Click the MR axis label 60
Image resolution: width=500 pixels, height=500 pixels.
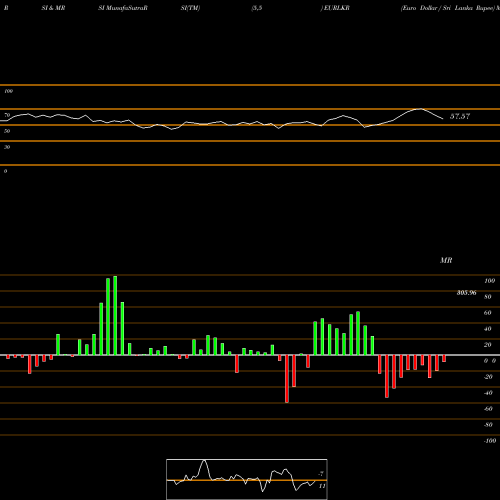[488, 313]
